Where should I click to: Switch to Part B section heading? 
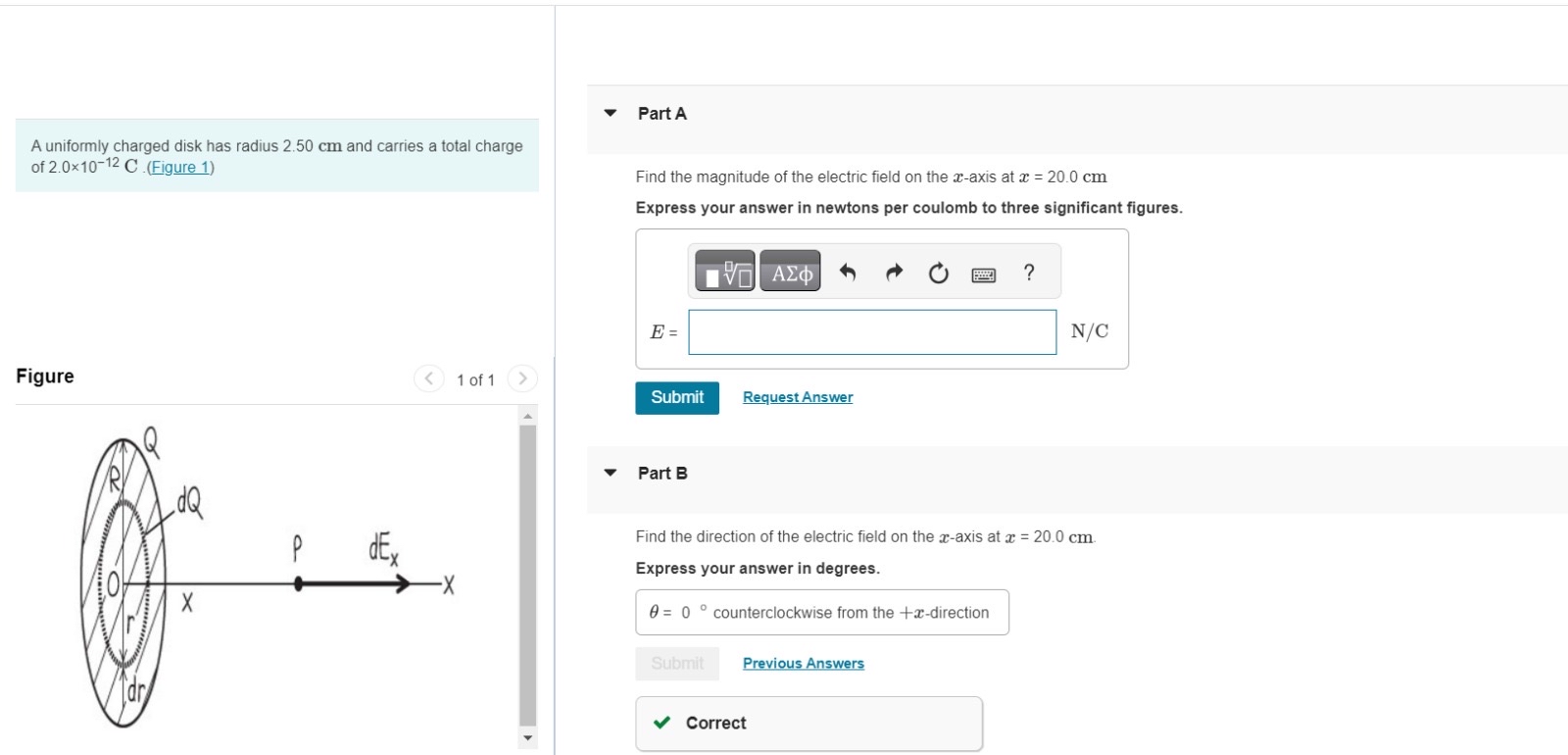(x=661, y=473)
